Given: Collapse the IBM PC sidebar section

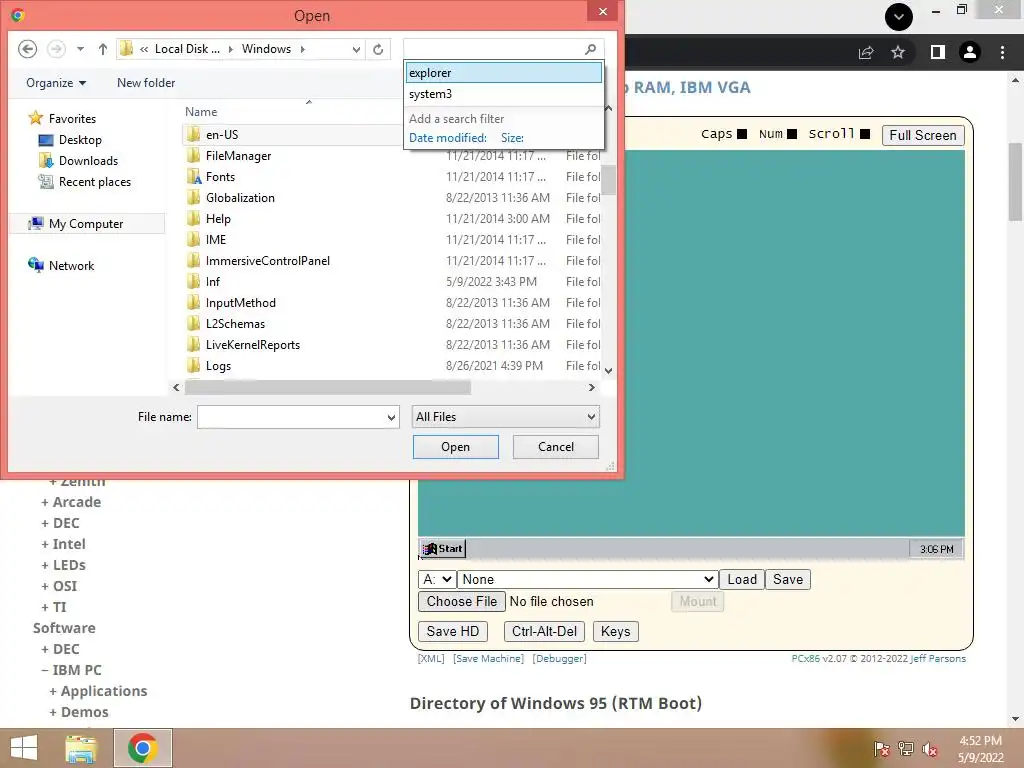Looking at the screenshot, I should point(71,670).
